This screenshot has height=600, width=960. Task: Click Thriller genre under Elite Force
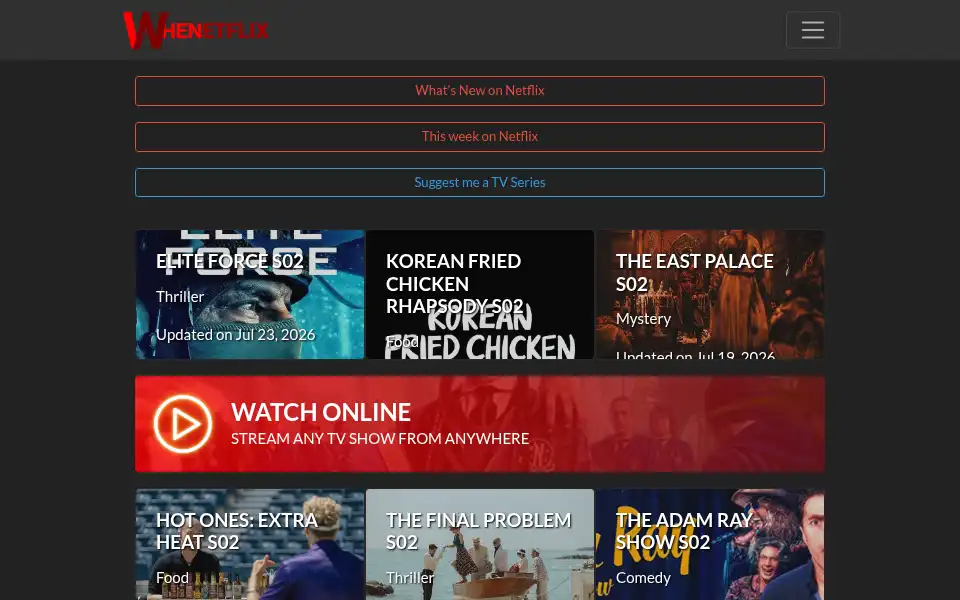(179, 297)
